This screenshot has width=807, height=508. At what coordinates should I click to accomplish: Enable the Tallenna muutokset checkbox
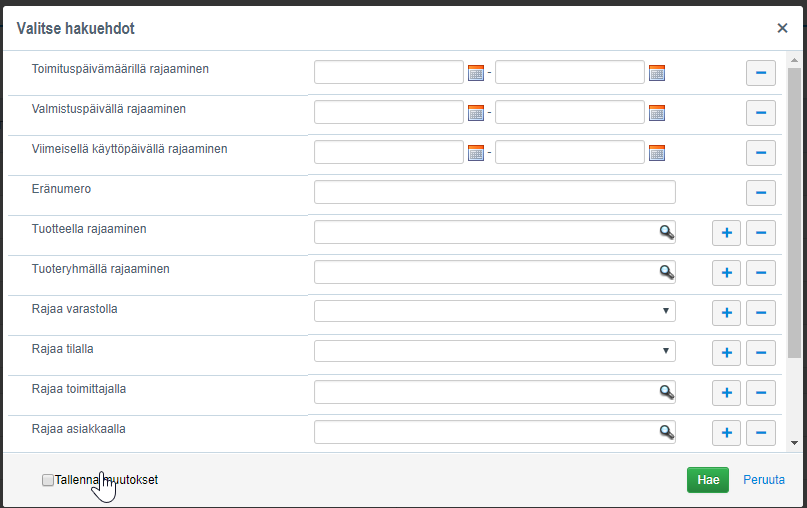(48, 480)
